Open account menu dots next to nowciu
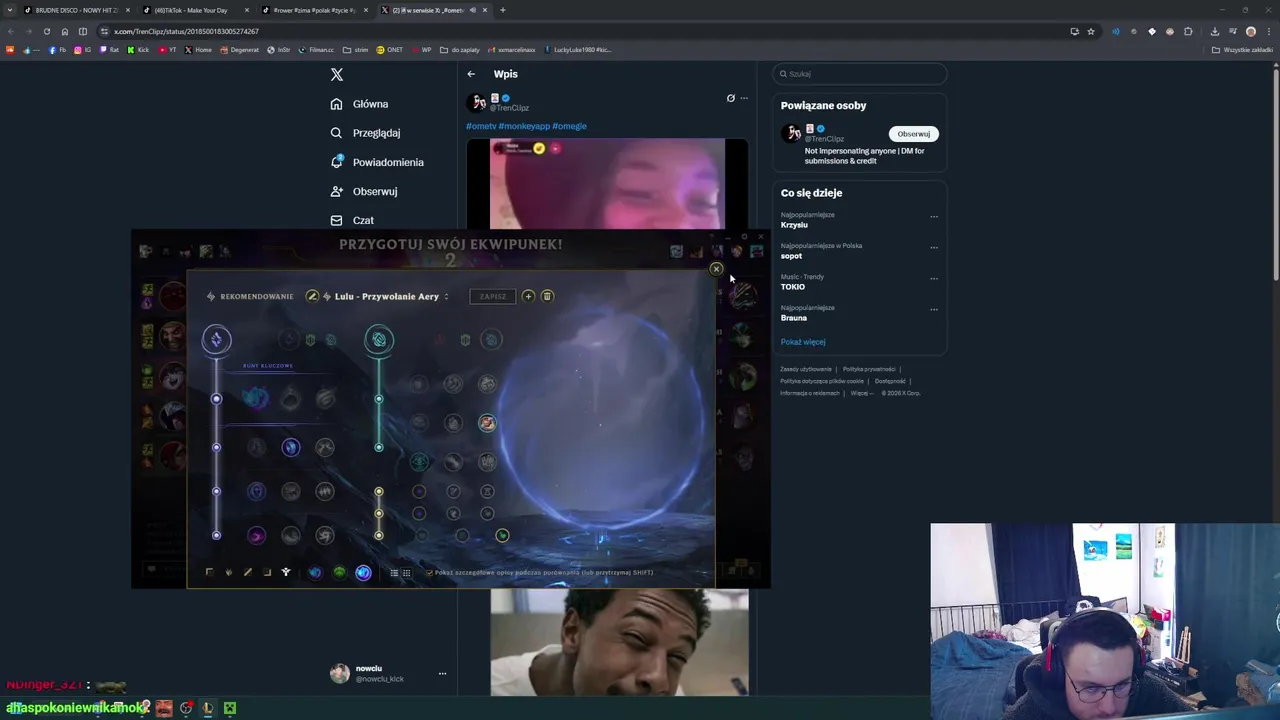Viewport: 1280px width, 720px height. tap(442, 674)
